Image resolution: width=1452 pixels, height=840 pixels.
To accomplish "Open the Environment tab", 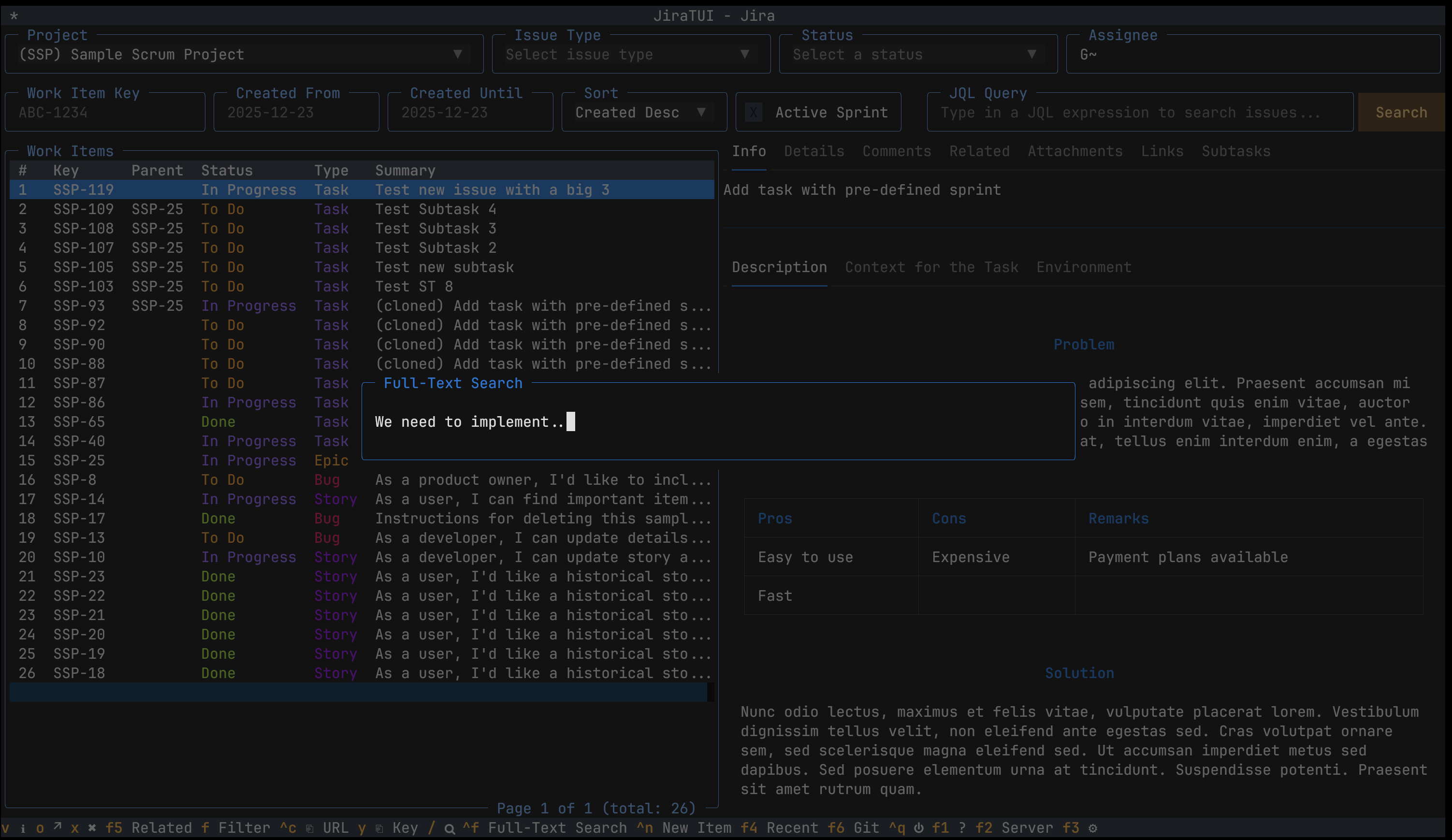I will 1083,267.
